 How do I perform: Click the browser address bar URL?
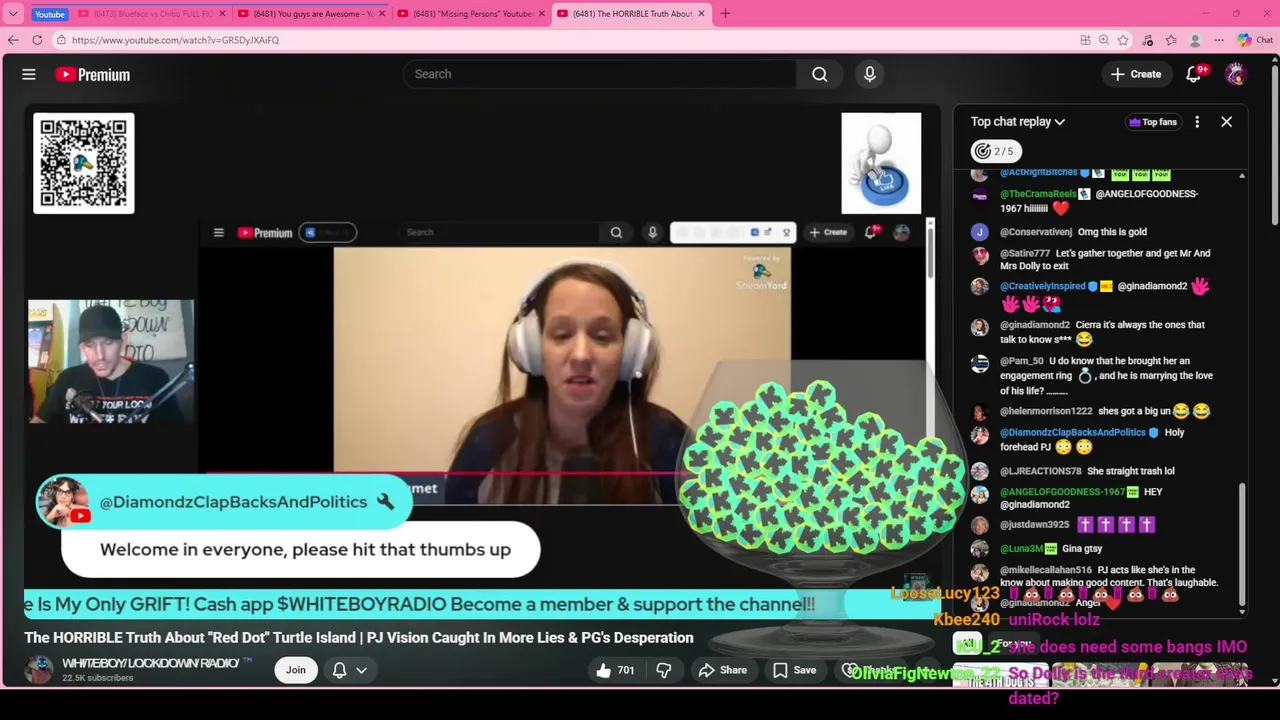[x=175, y=40]
